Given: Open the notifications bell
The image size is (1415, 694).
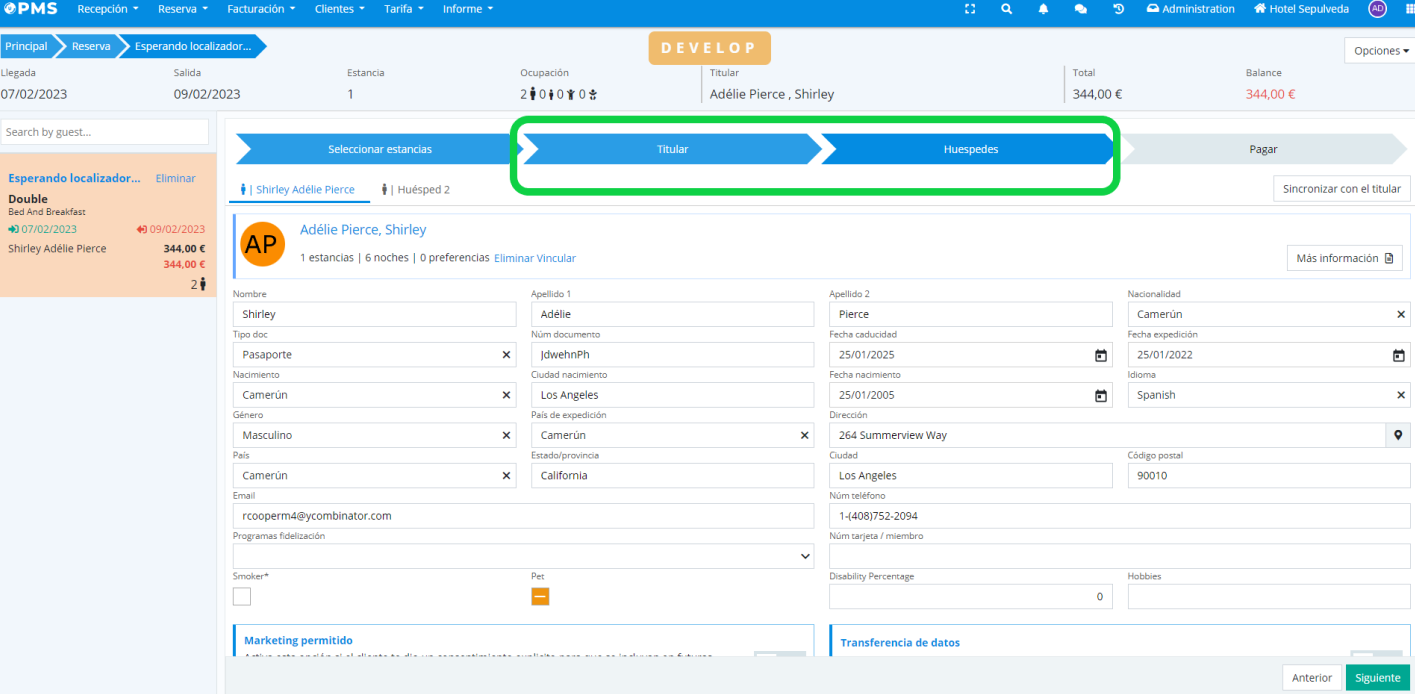Looking at the screenshot, I should tap(1044, 9).
